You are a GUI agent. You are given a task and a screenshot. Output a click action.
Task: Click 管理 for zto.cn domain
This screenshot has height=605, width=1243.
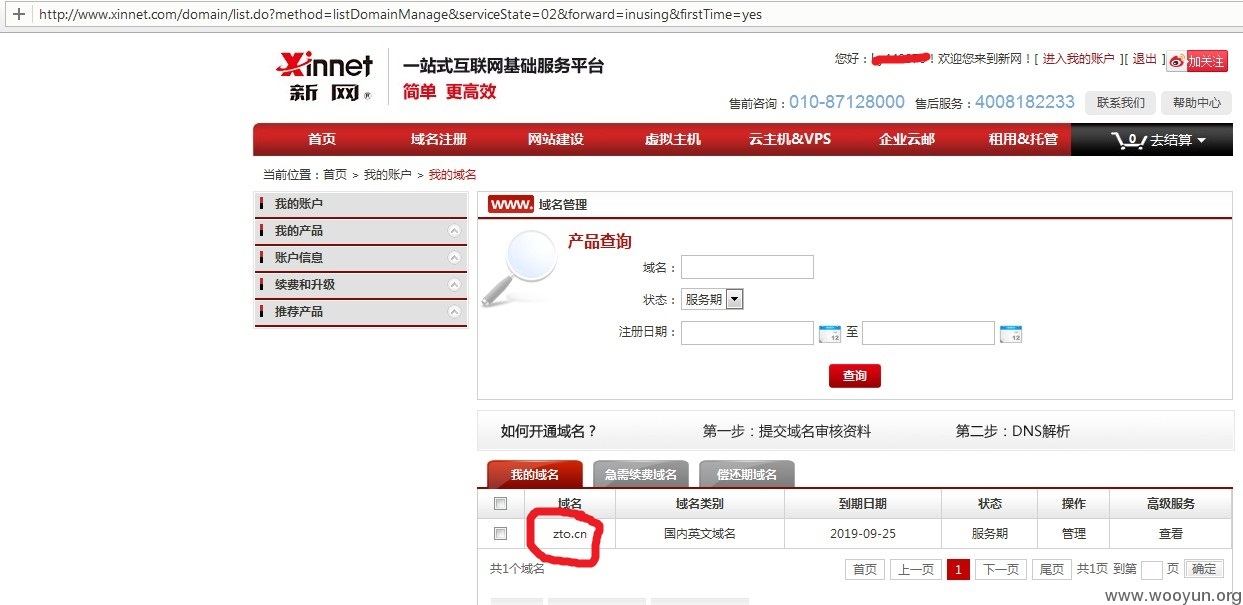(1073, 534)
